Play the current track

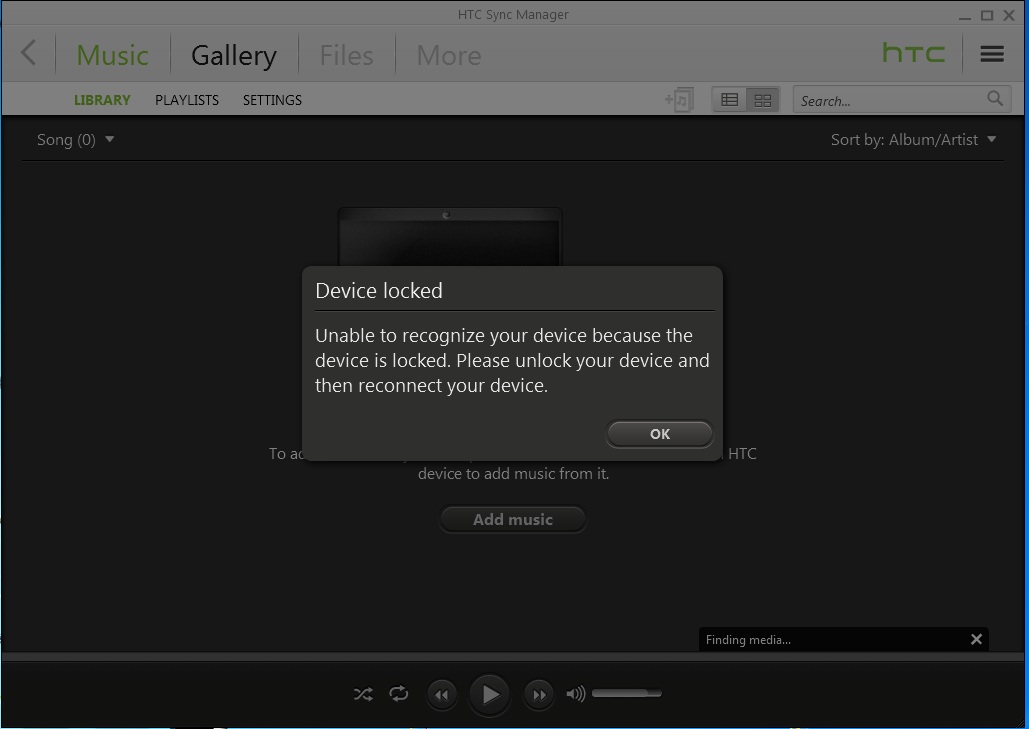[x=490, y=694]
